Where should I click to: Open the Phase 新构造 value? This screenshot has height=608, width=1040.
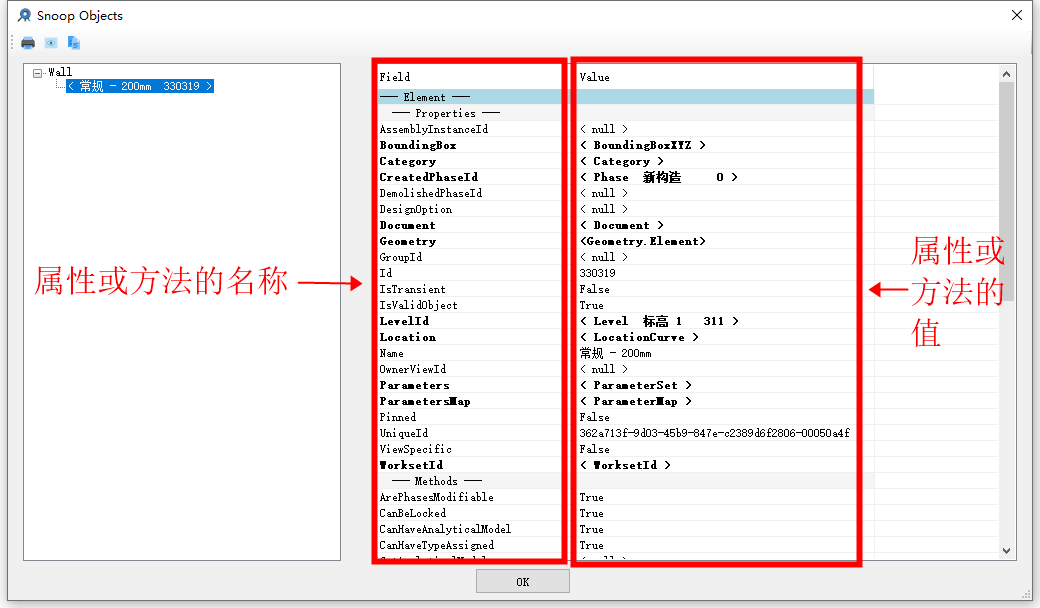(659, 177)
